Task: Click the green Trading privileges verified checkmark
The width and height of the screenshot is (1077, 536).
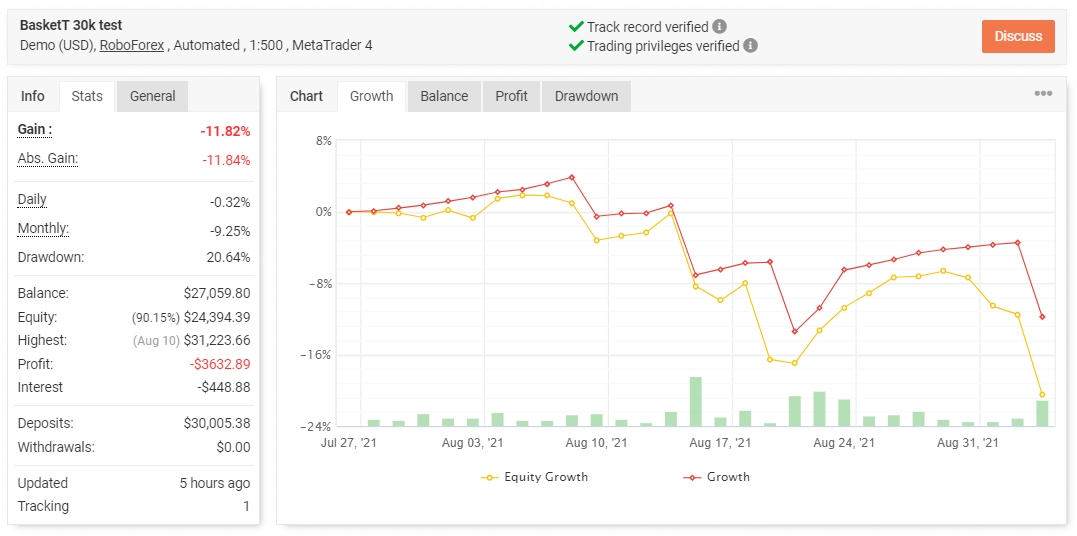Action: click(x=576, y=46)
